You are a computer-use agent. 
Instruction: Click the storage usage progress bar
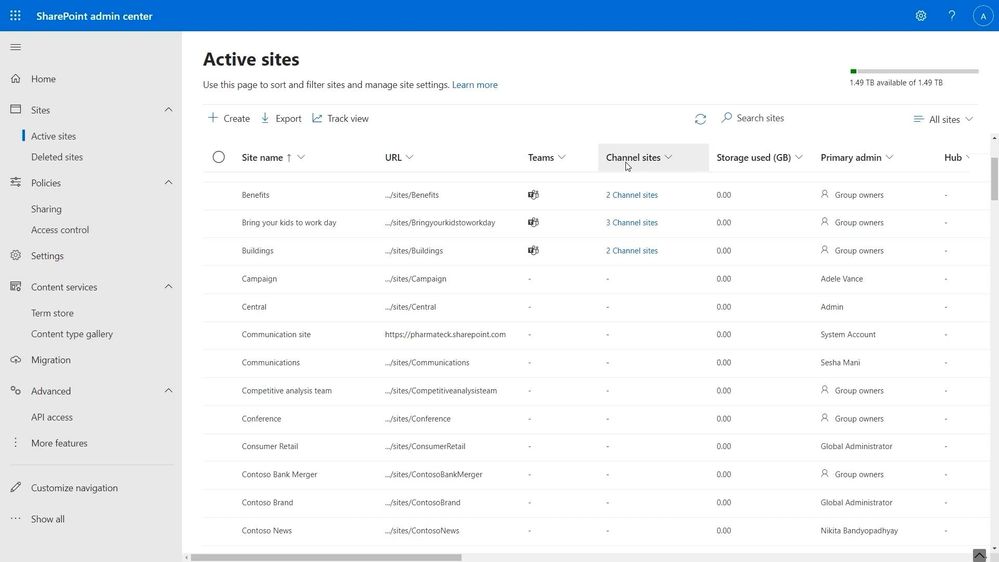coord(914,71)
